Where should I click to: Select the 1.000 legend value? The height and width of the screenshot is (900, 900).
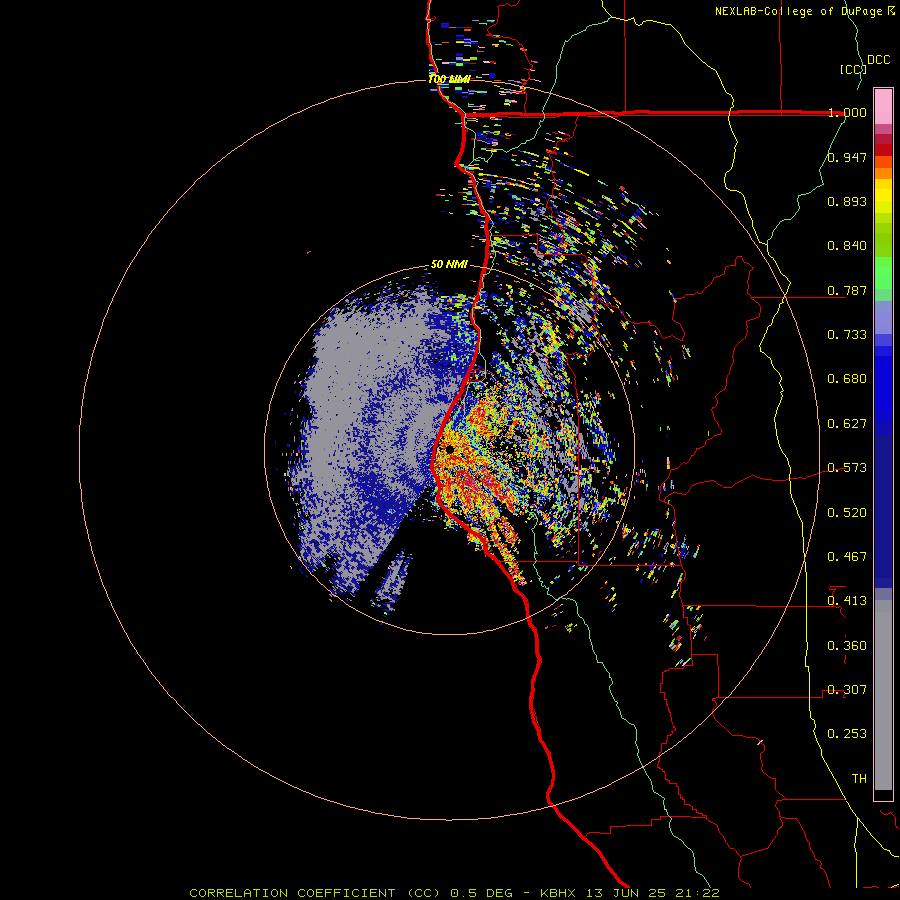(x=847, y=112)
